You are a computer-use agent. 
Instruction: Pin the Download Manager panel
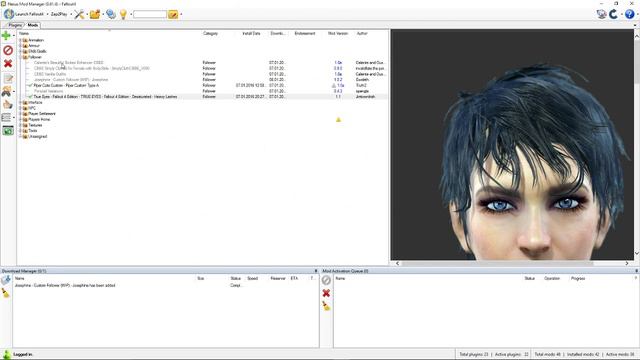[x=316, y=271]
